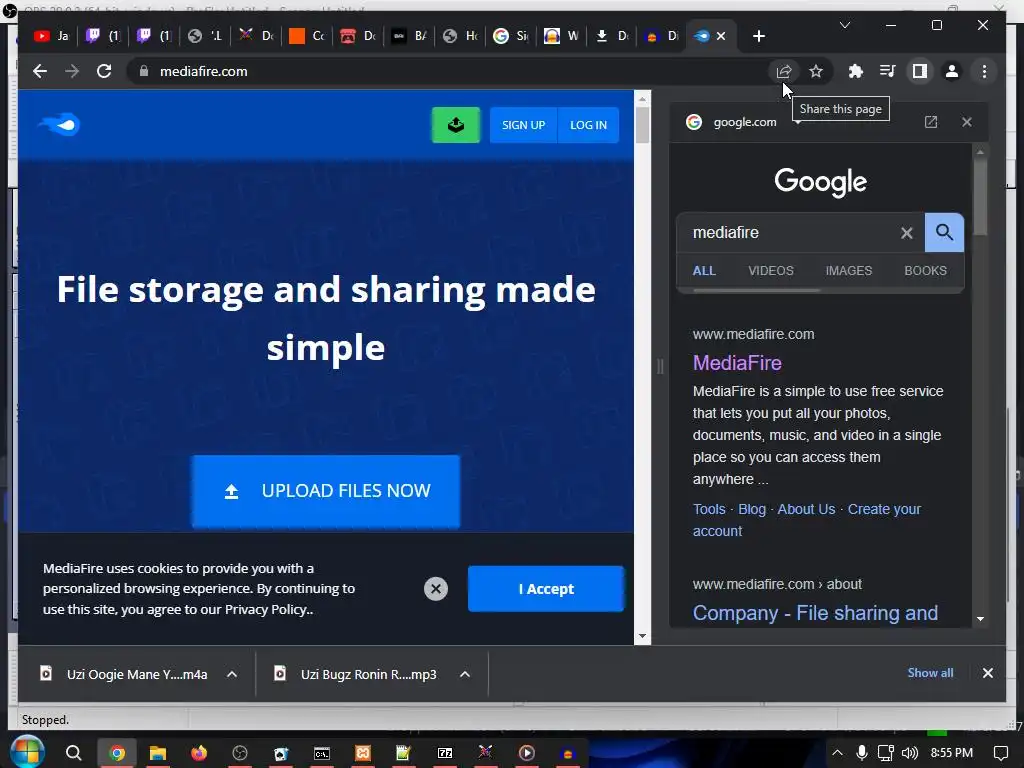Switch to the YouTube tab

[52, 36]
